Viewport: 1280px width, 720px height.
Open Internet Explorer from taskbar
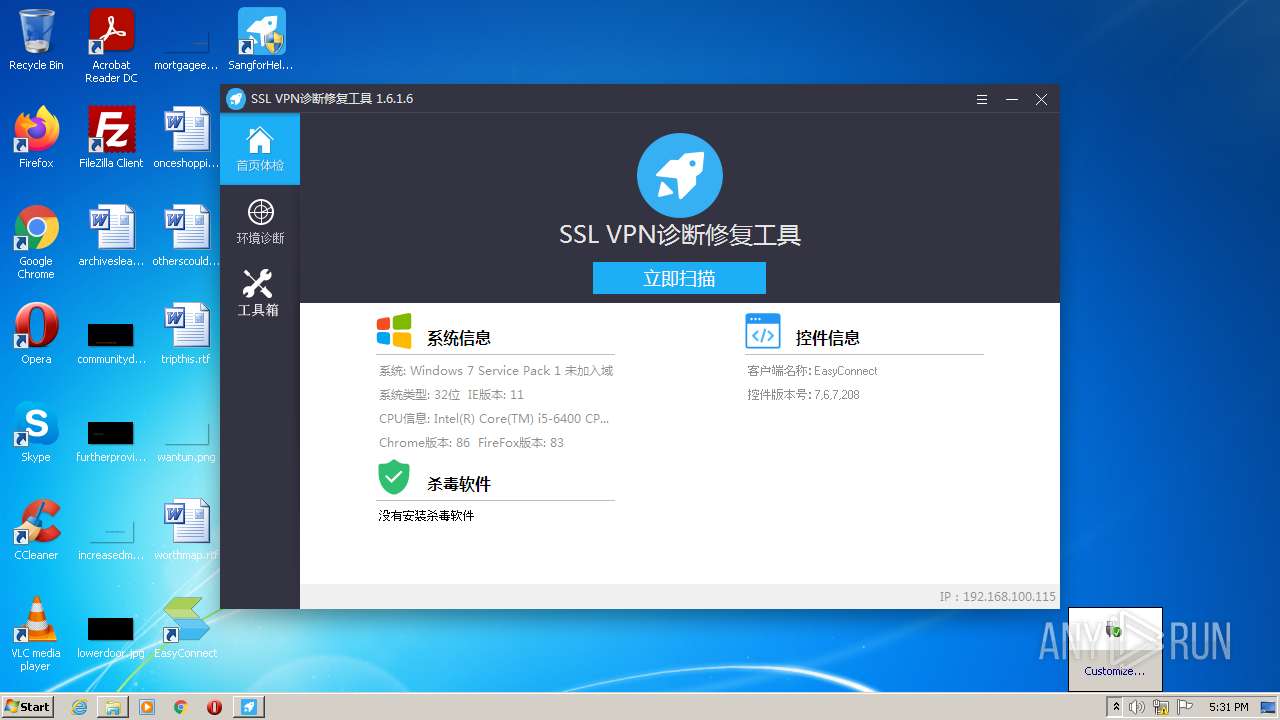[x=79, y=707]
